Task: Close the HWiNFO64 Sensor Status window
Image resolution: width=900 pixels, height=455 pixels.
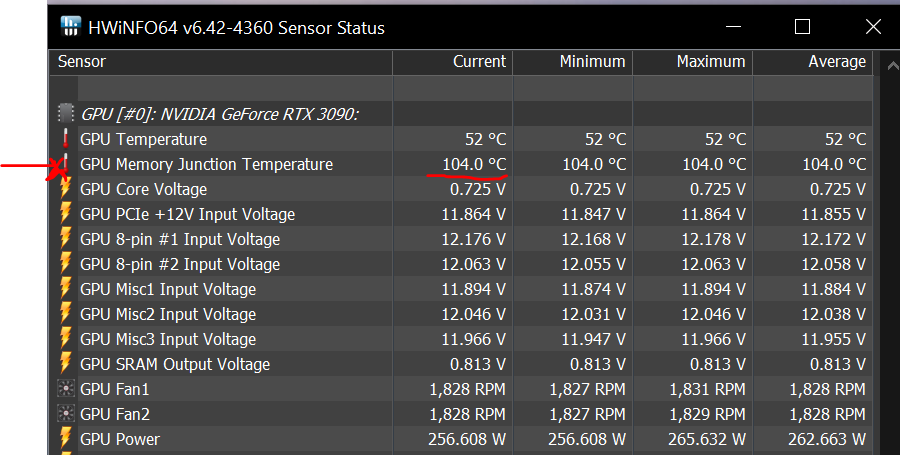Action: tap(873, 26)
